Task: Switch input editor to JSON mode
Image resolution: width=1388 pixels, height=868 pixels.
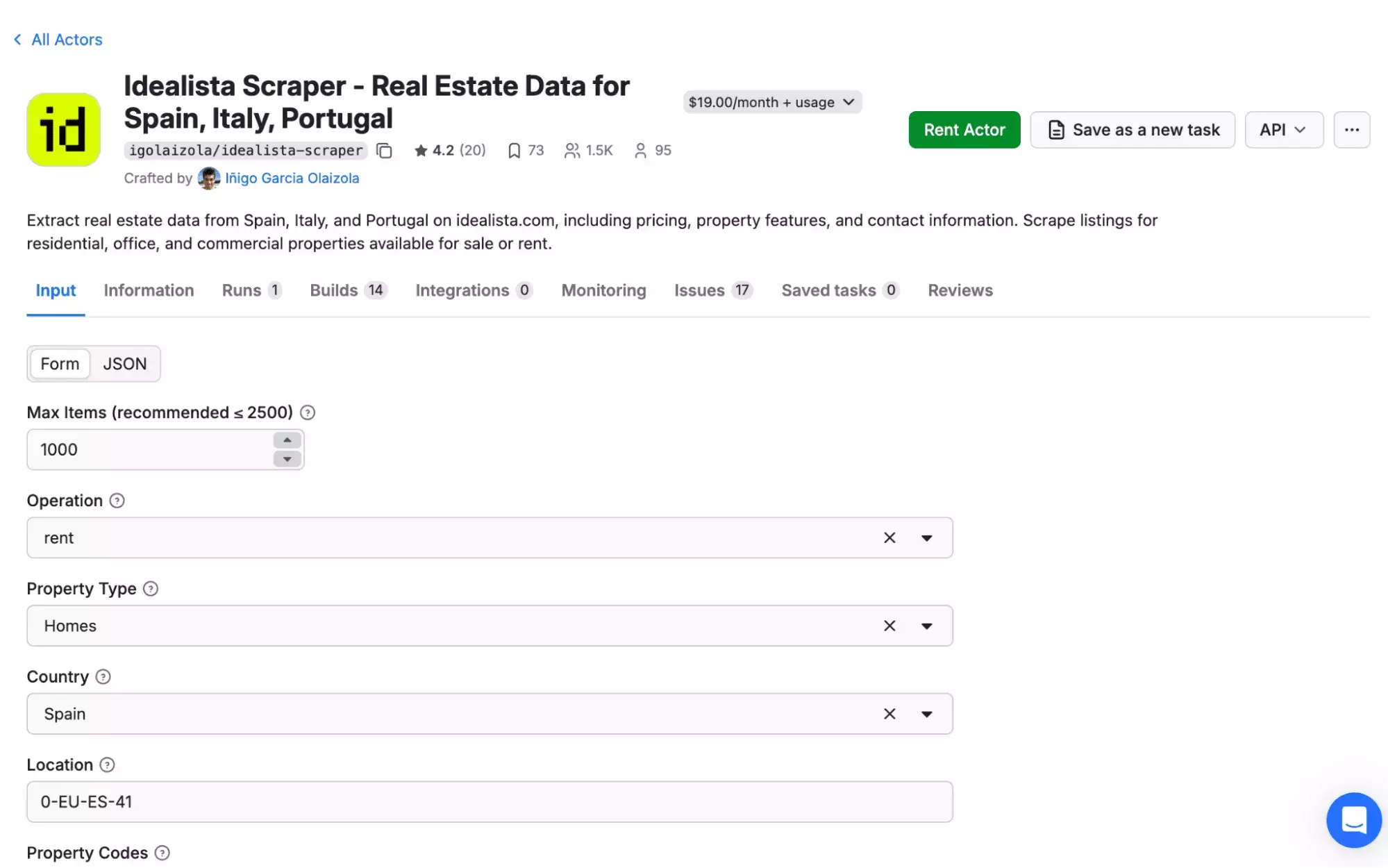Action: click(x=126, y=363)
